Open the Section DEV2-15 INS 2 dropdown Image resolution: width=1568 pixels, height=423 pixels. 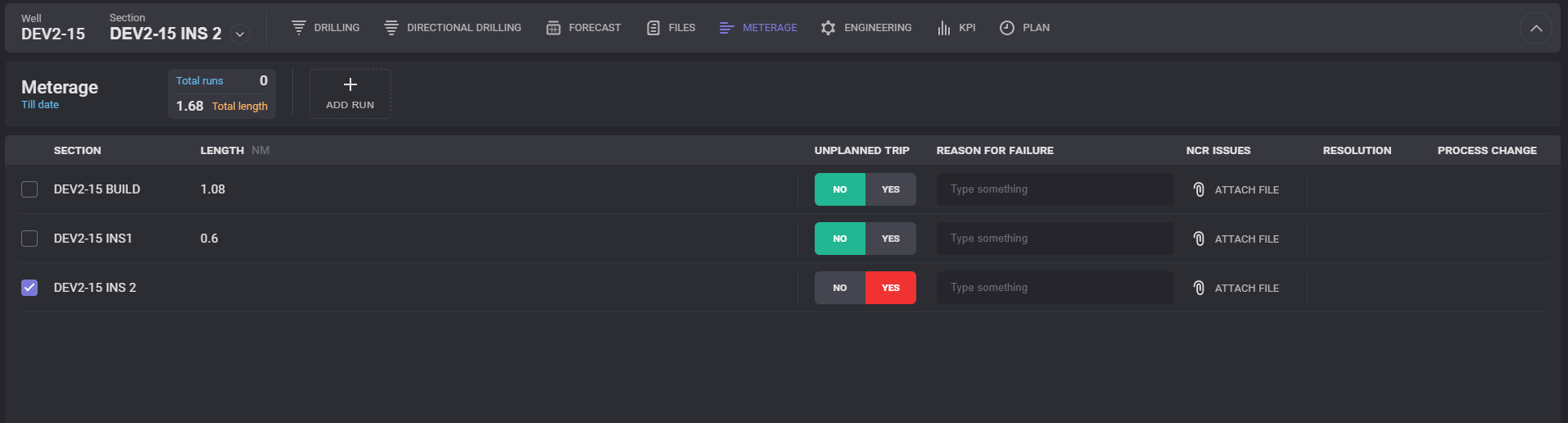coord(240,34)
